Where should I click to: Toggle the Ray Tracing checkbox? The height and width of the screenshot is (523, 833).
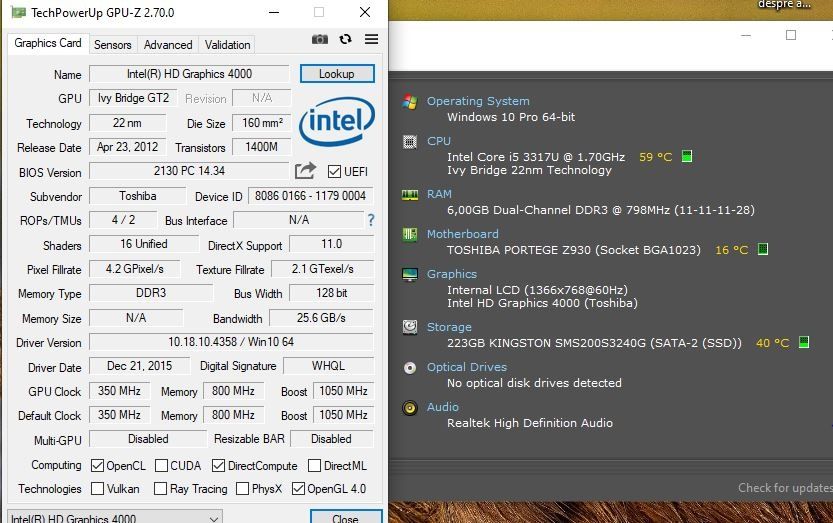tap(160, 488)
